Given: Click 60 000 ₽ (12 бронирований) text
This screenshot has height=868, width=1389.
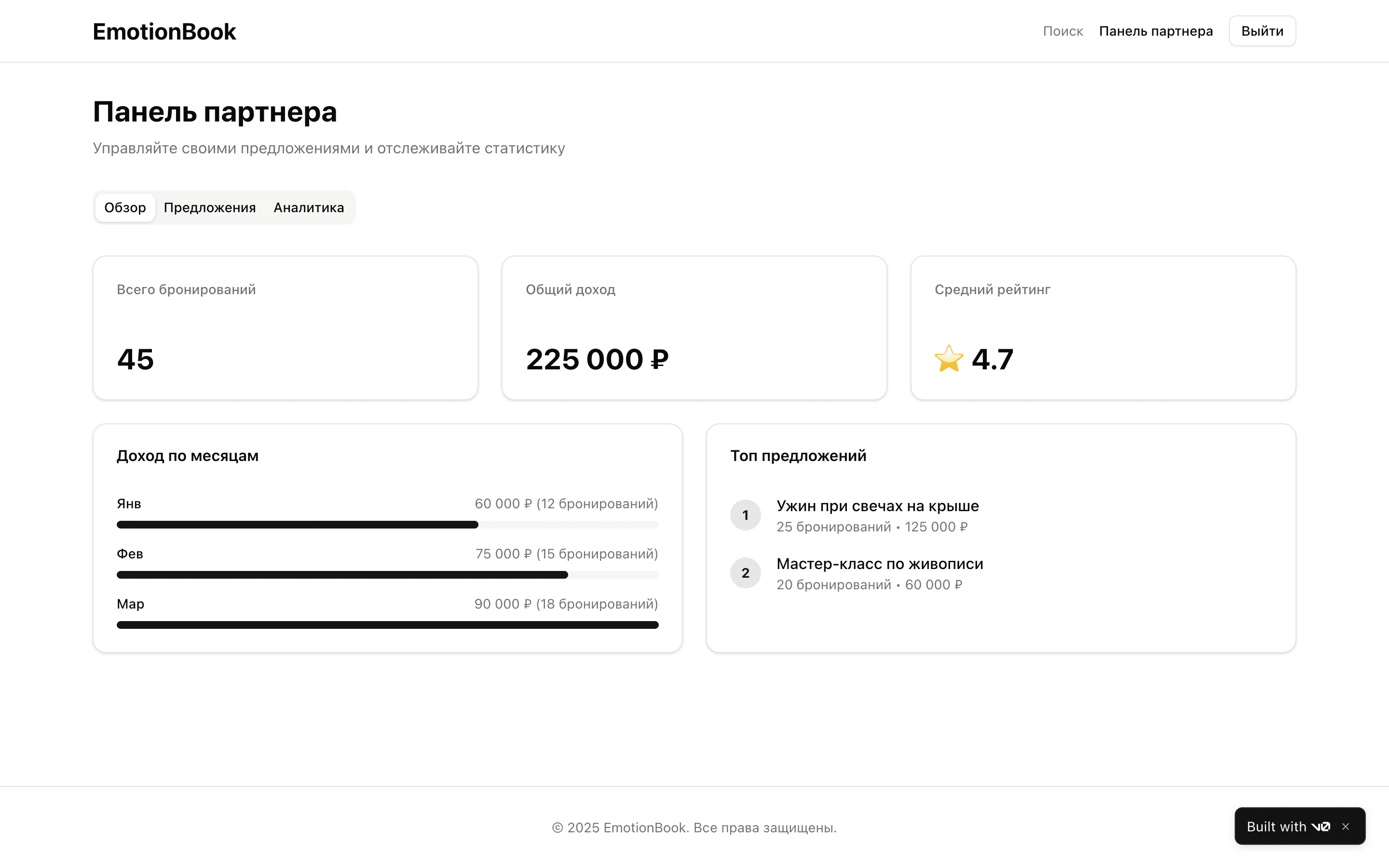Looking at the screenshot, I should 566,503.
